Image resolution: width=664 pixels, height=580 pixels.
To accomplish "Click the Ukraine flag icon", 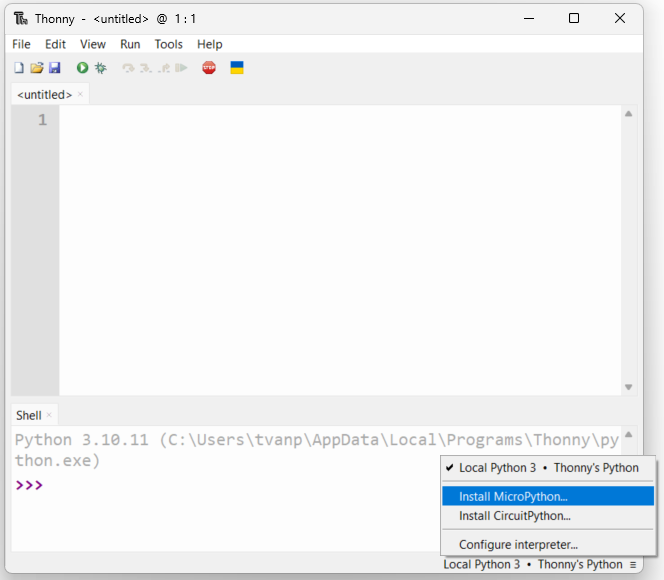I will pyautogui.click(x=237, y=68).
